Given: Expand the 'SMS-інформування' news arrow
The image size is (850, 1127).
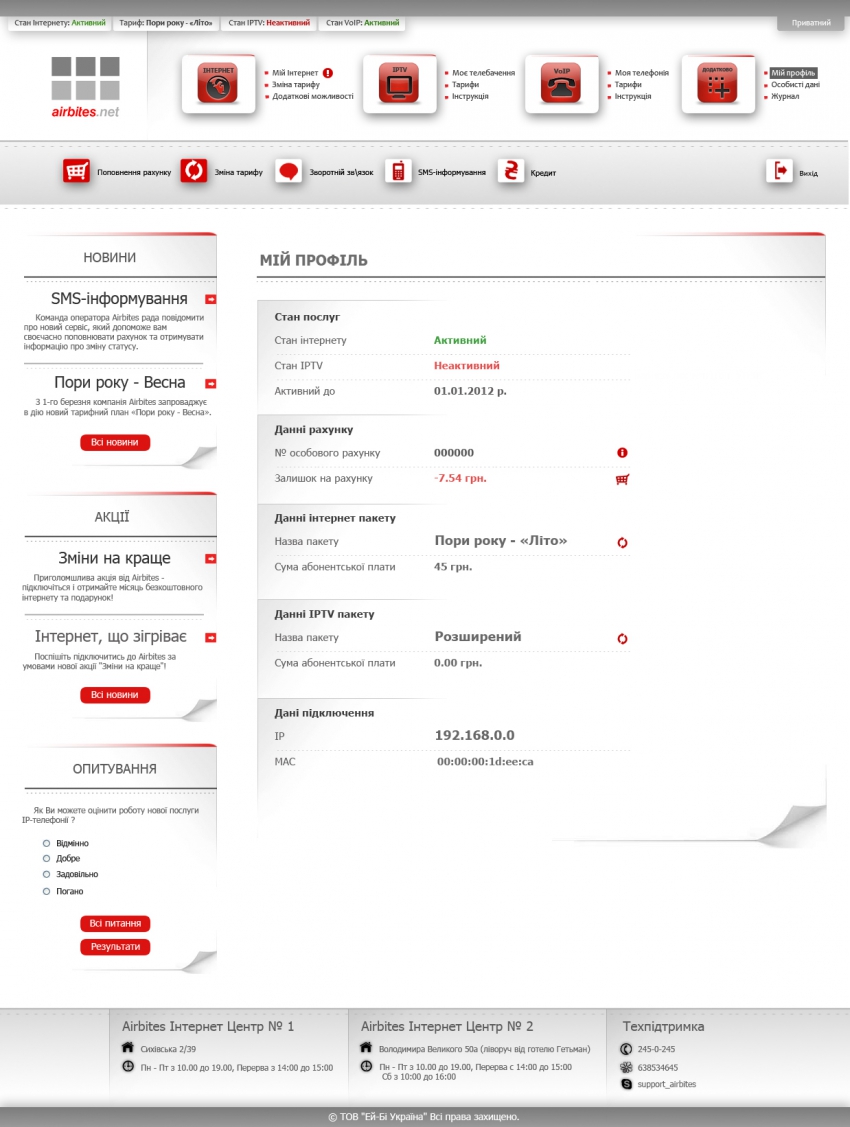Looking at the screenshot, I should click(x=210, y=299).
